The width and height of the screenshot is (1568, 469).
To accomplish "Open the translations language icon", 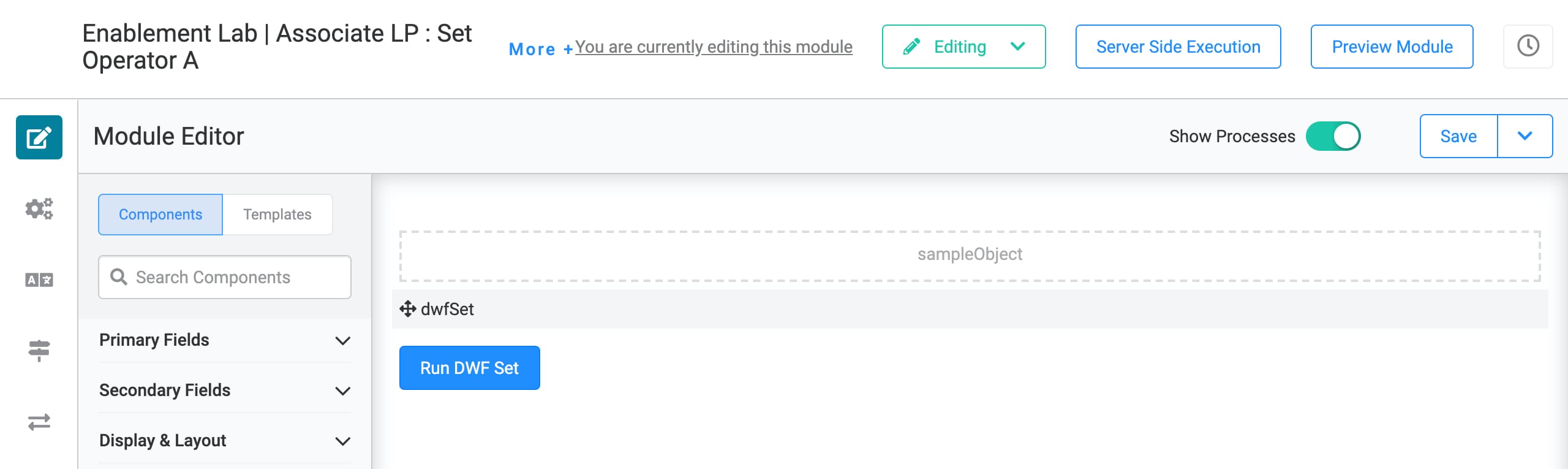I will 39,280.
